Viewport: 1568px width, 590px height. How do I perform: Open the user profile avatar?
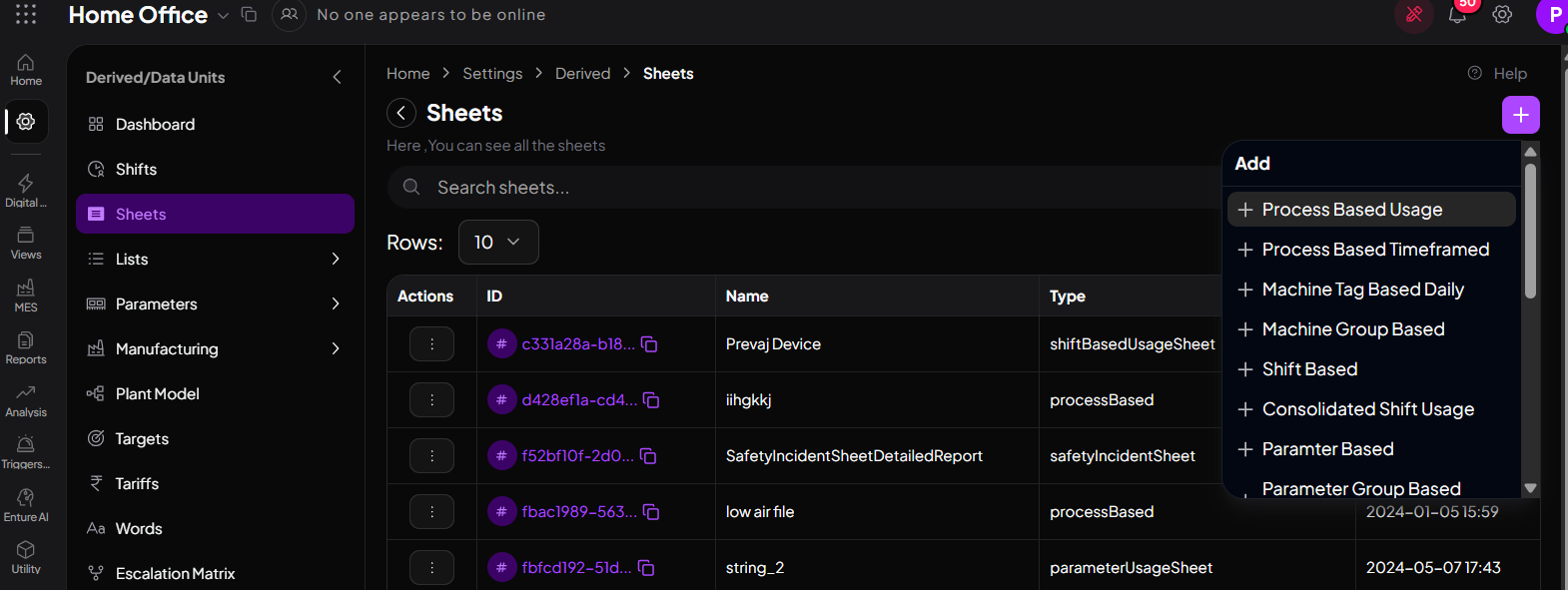1553,15
